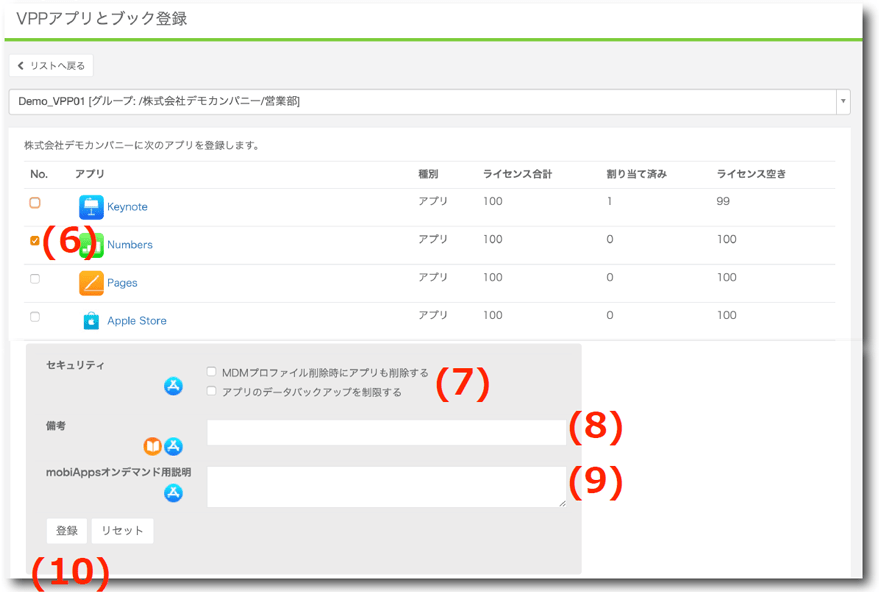Click the Pages app icon
The width and height of the screenshot is (879, 592).
tap(91, 283)
